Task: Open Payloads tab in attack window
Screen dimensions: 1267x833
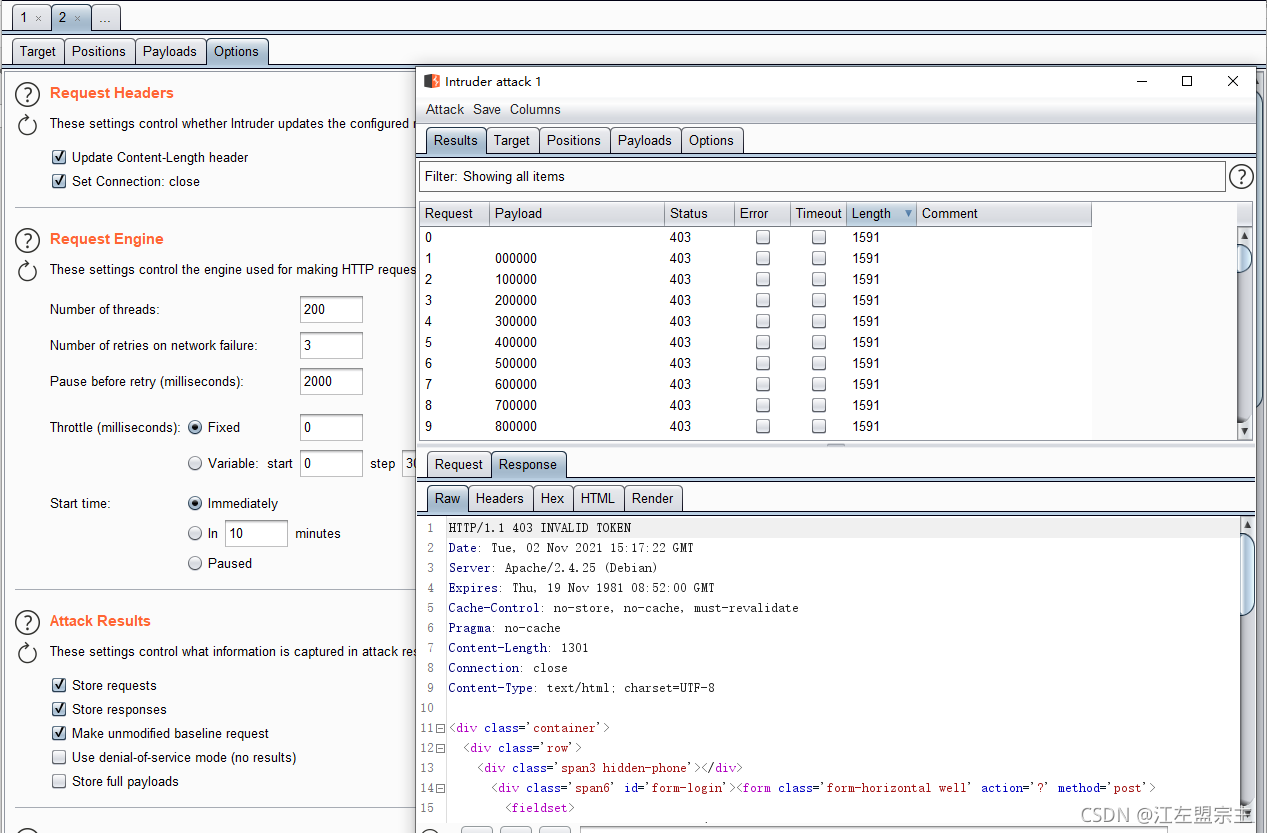Action: pos(645,141)
